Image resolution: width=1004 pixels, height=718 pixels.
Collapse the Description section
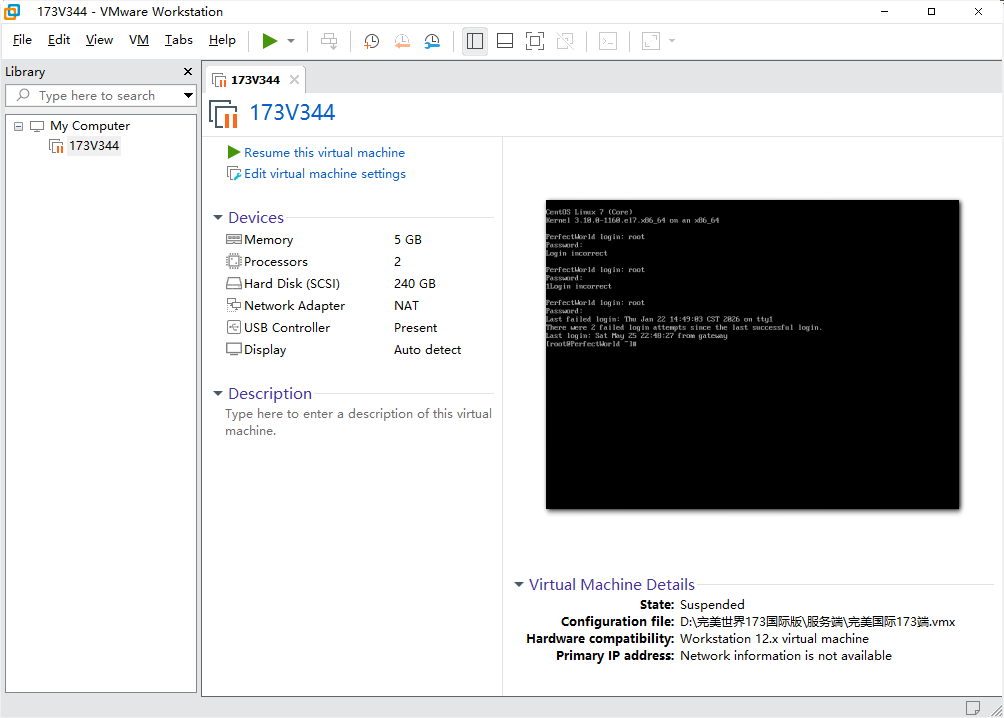(x=218, y=393)
